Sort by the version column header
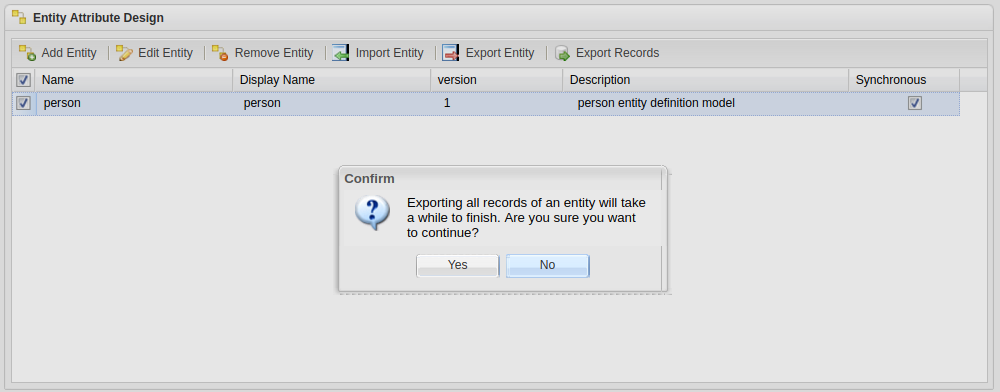Screen dimensions: 1000x392 497,80
